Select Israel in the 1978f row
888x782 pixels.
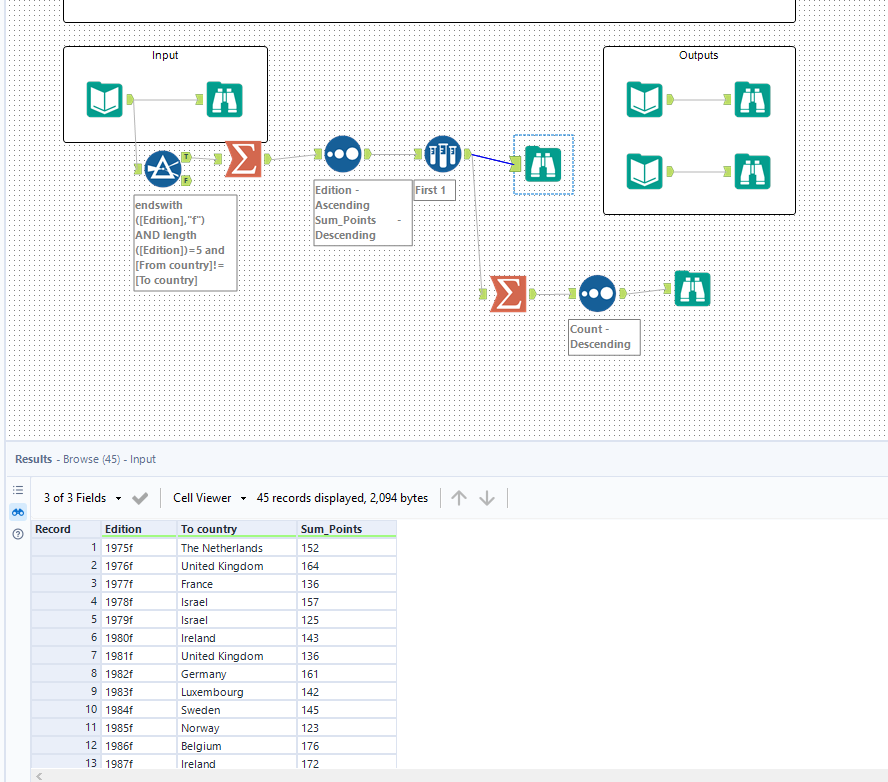pyautogui.click(x=237, y=602)
